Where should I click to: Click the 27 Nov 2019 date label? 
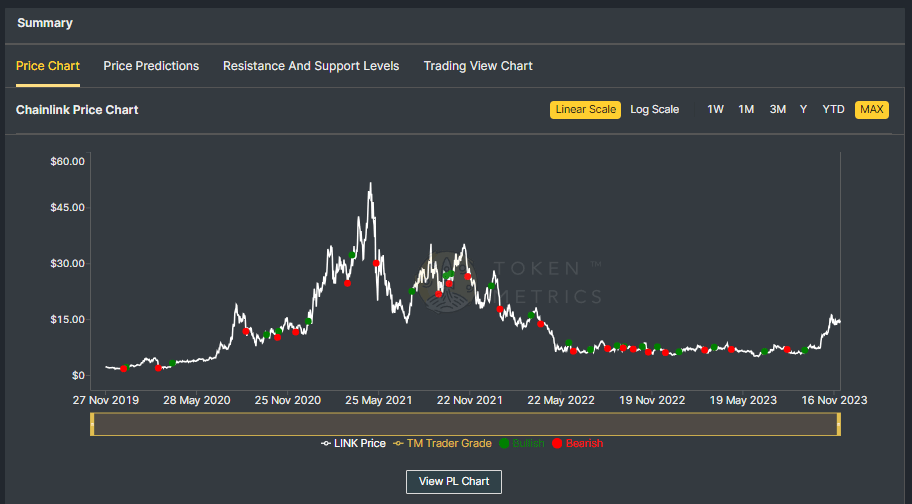pyautogui.click(x=106, y=400)
